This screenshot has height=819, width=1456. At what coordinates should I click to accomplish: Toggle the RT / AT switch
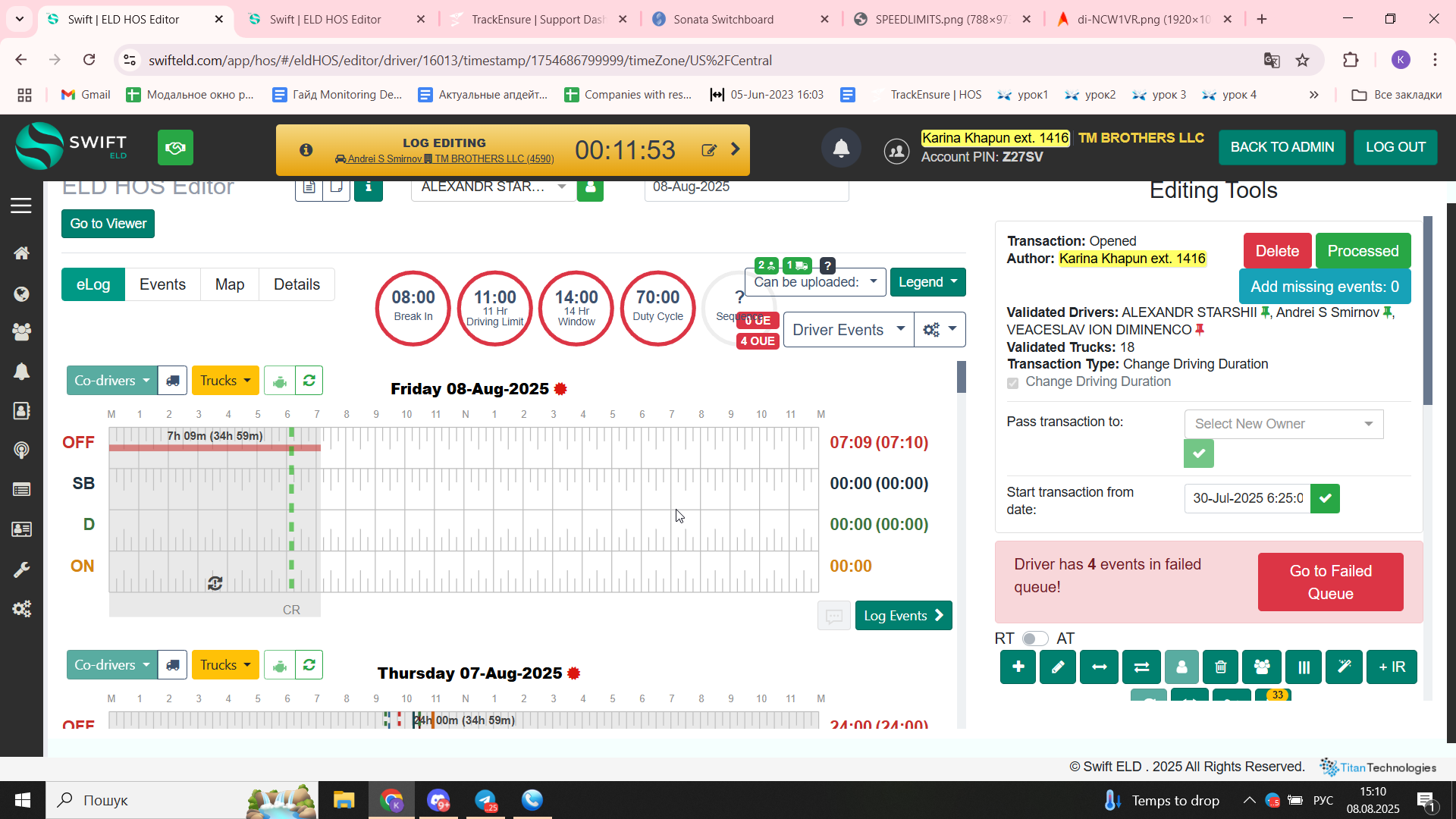point(1035,639)
